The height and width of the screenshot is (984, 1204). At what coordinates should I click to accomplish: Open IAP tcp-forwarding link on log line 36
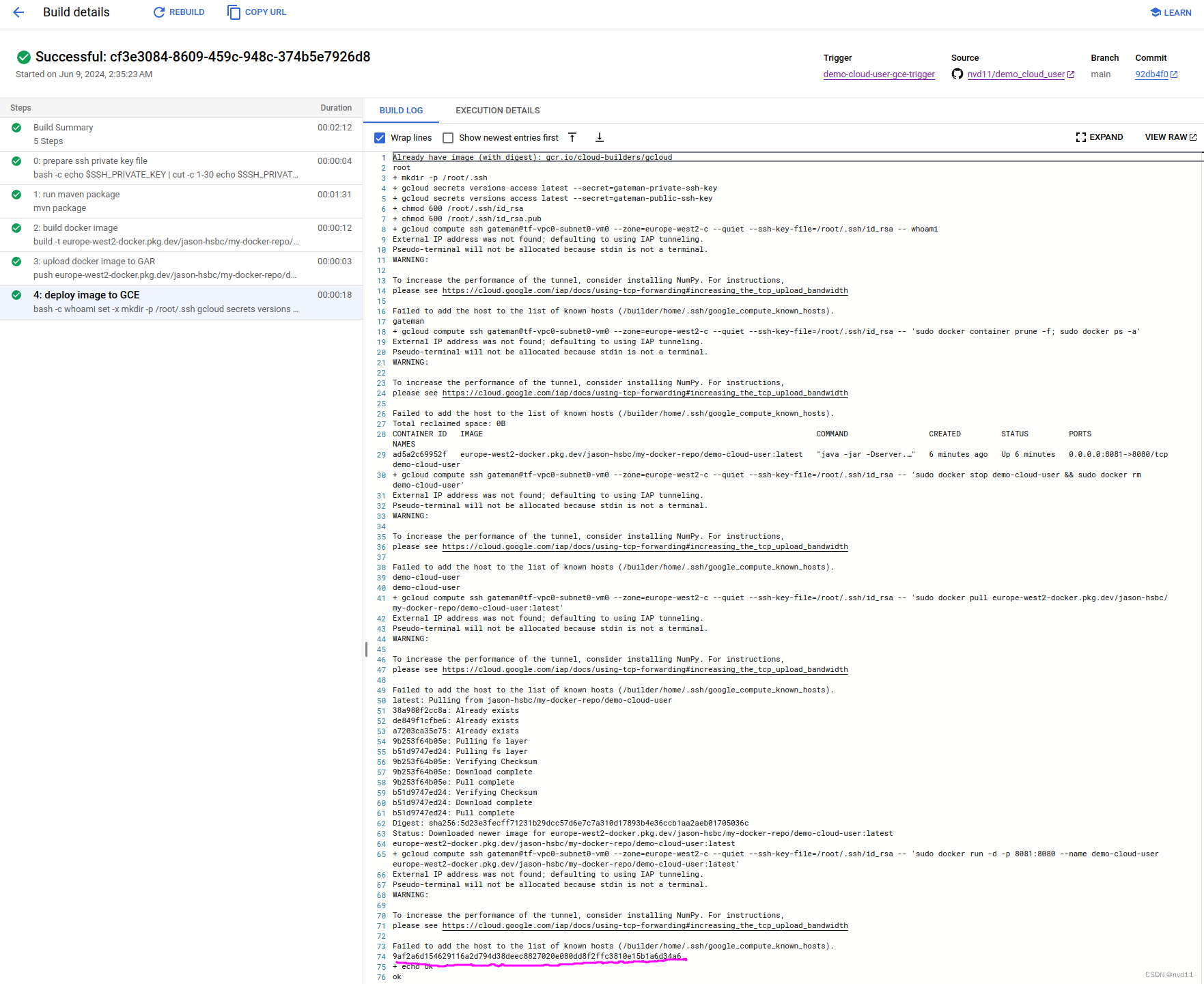[645, 547]
